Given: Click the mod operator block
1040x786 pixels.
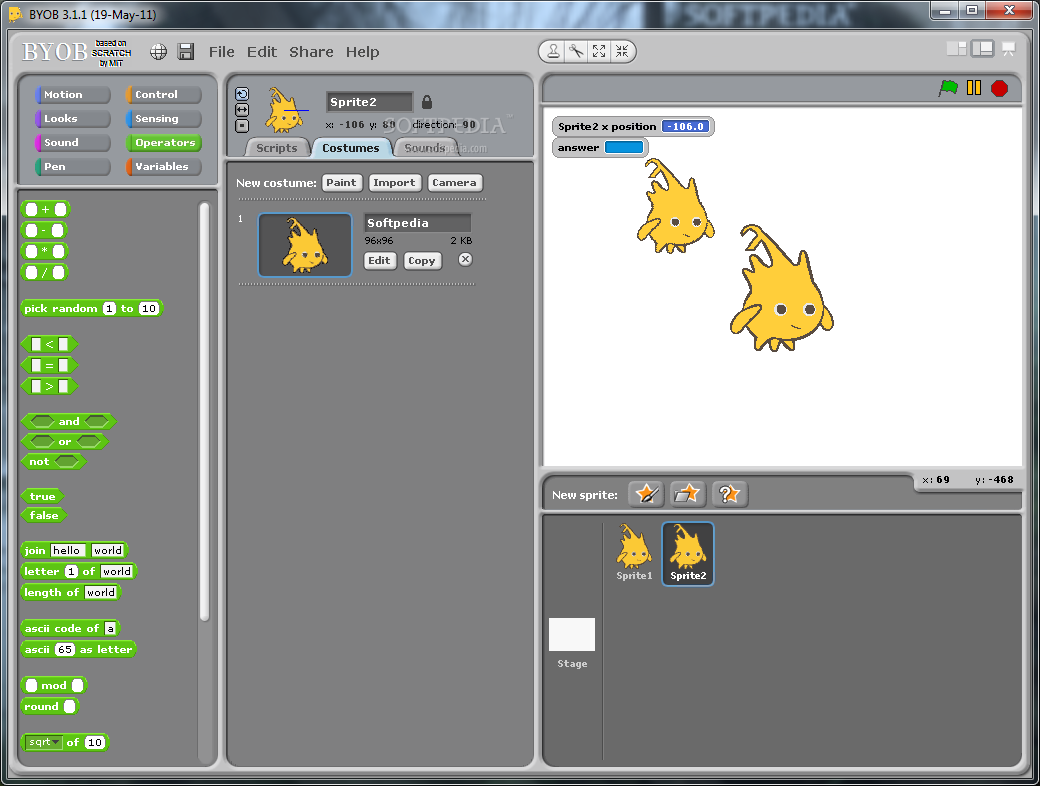Looking at the screenshot, I should coord(54,685).
